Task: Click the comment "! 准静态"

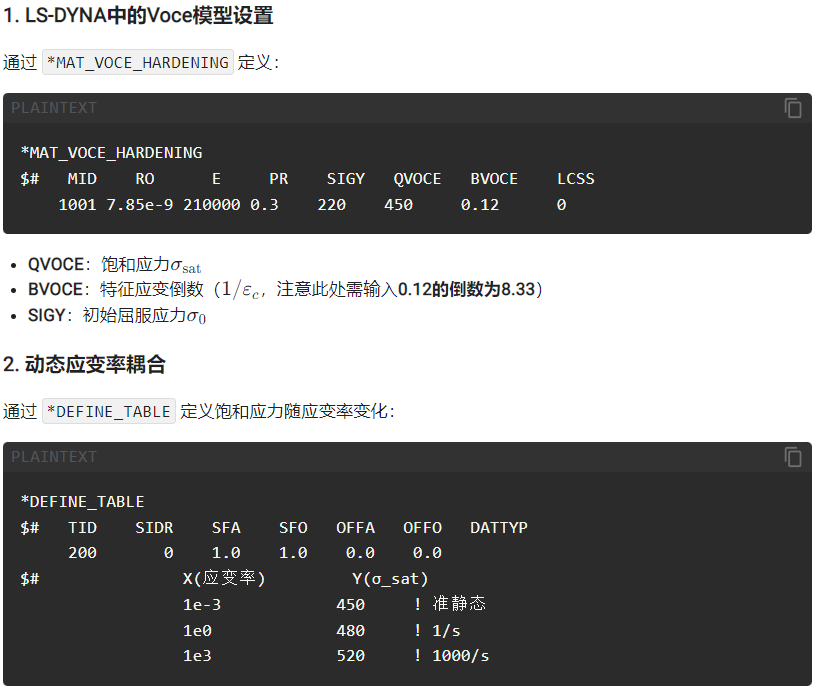Action: [450, 604]
